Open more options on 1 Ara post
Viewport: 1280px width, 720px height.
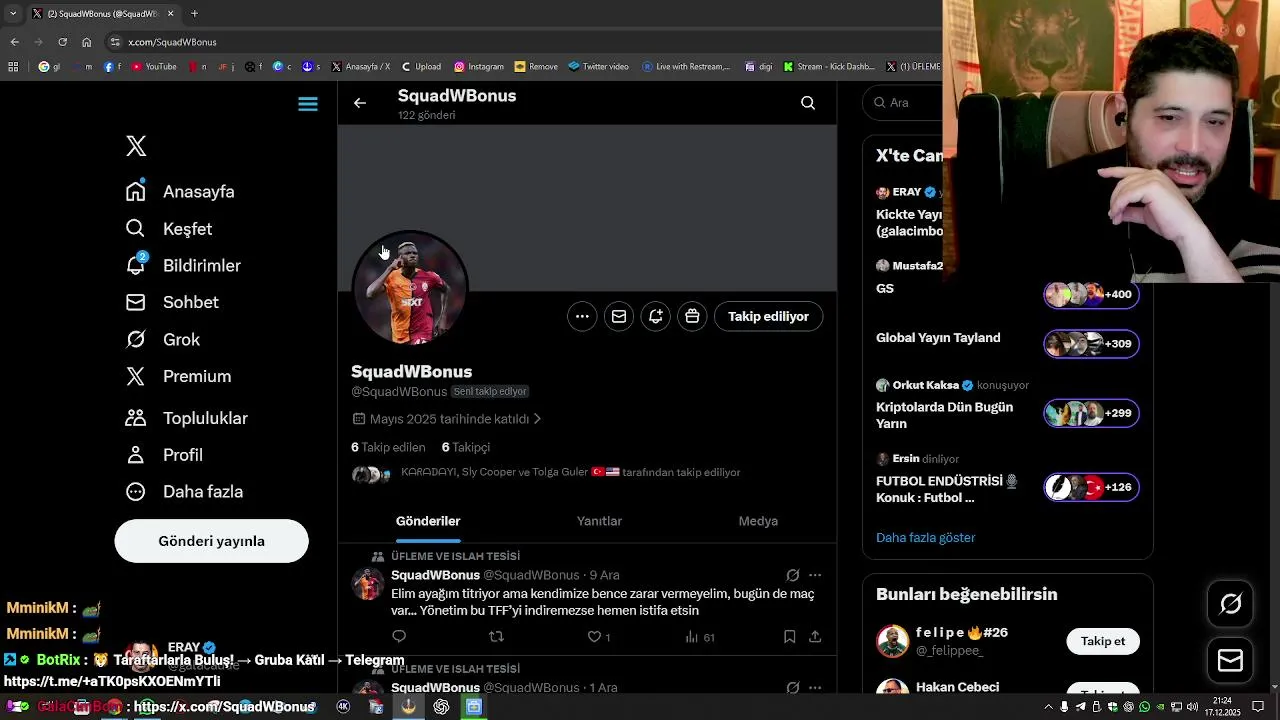pos(815,687)
